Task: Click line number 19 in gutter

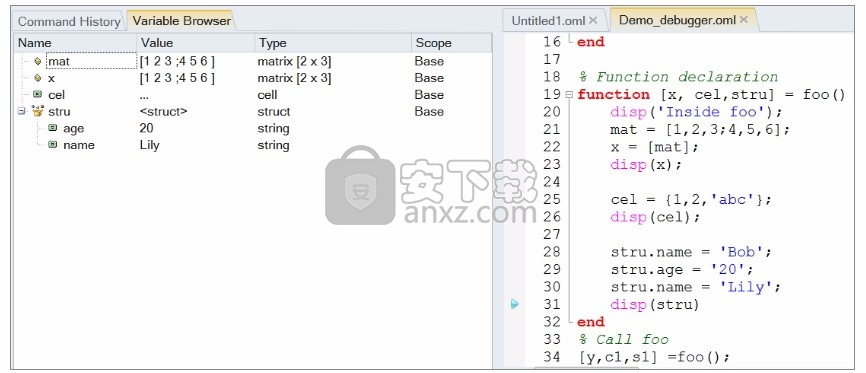Action: tap(552, 94)
